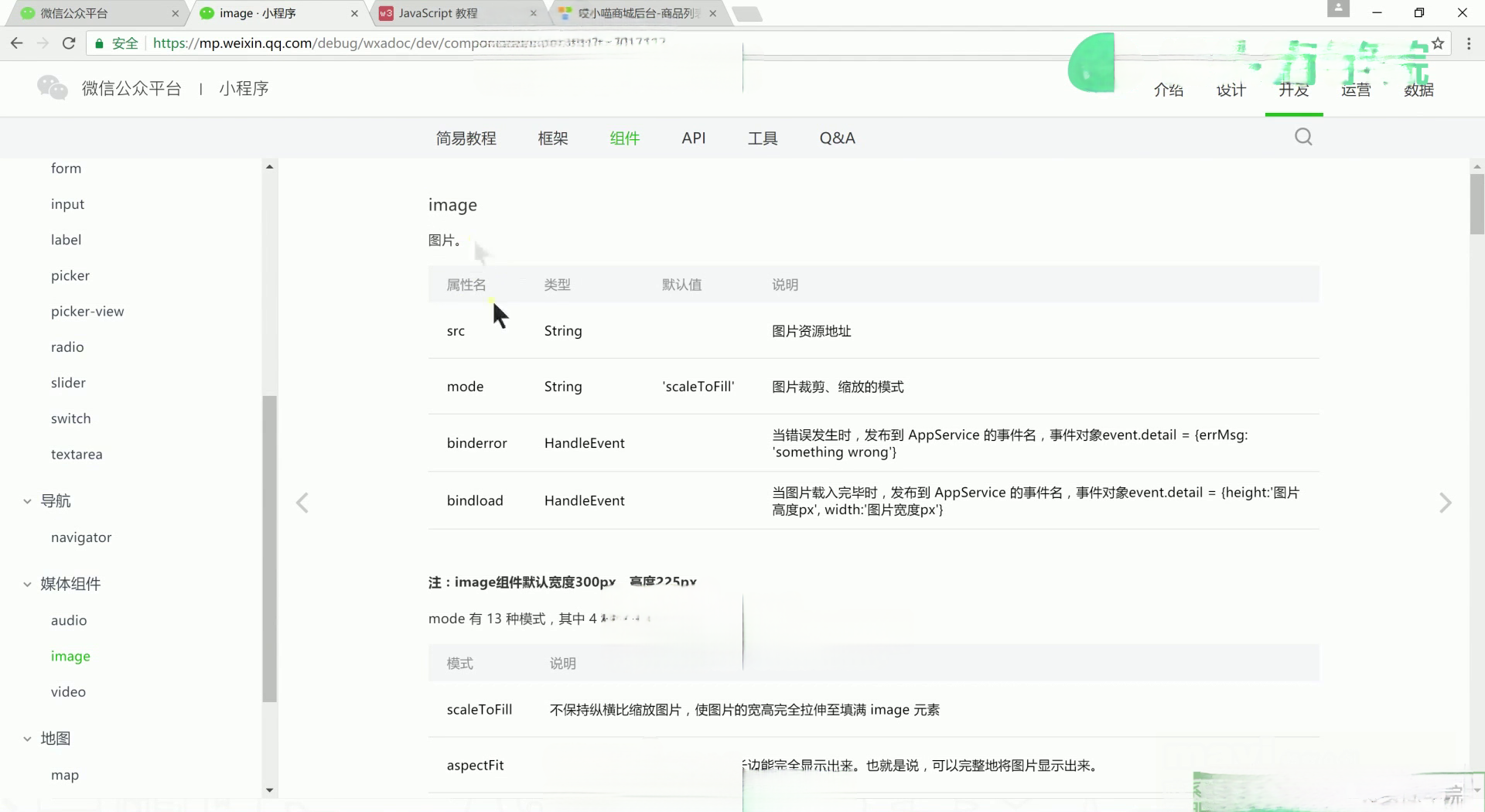Click the browser forward arrow
Viewport: 1485px width, 812px height.
tap(43, 43)
